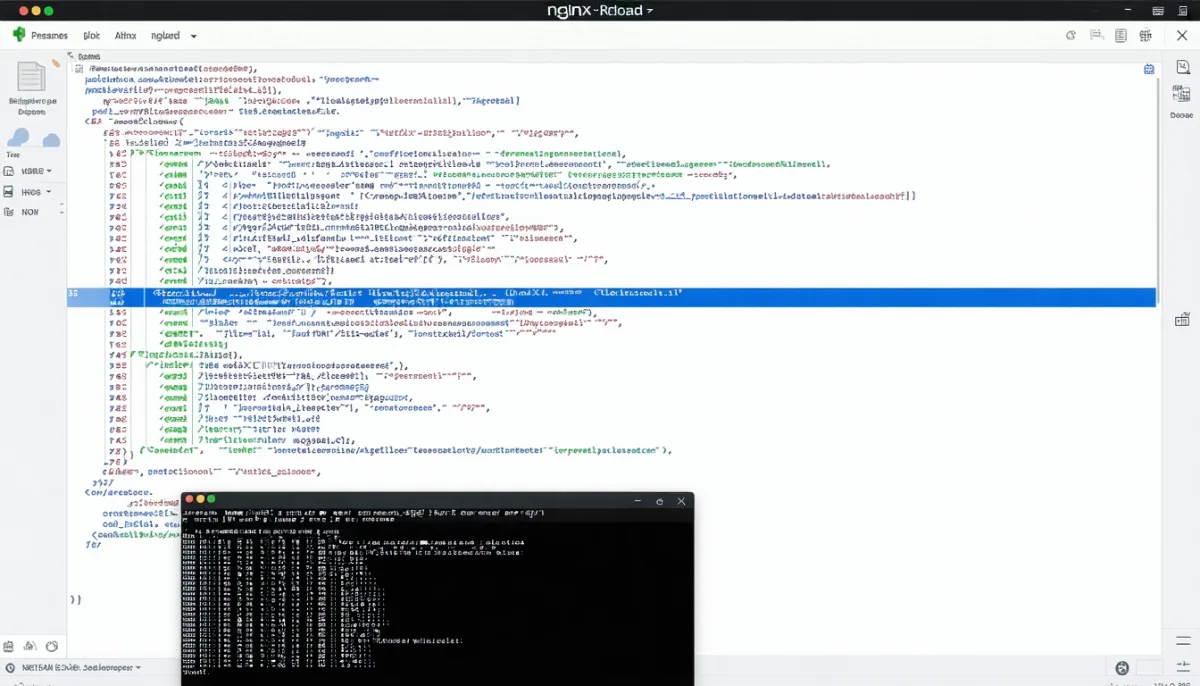Screen dimensions: 1200x686
Task: Click the lower calculator icon in the right sidebar
Action: pos(1181,320)
